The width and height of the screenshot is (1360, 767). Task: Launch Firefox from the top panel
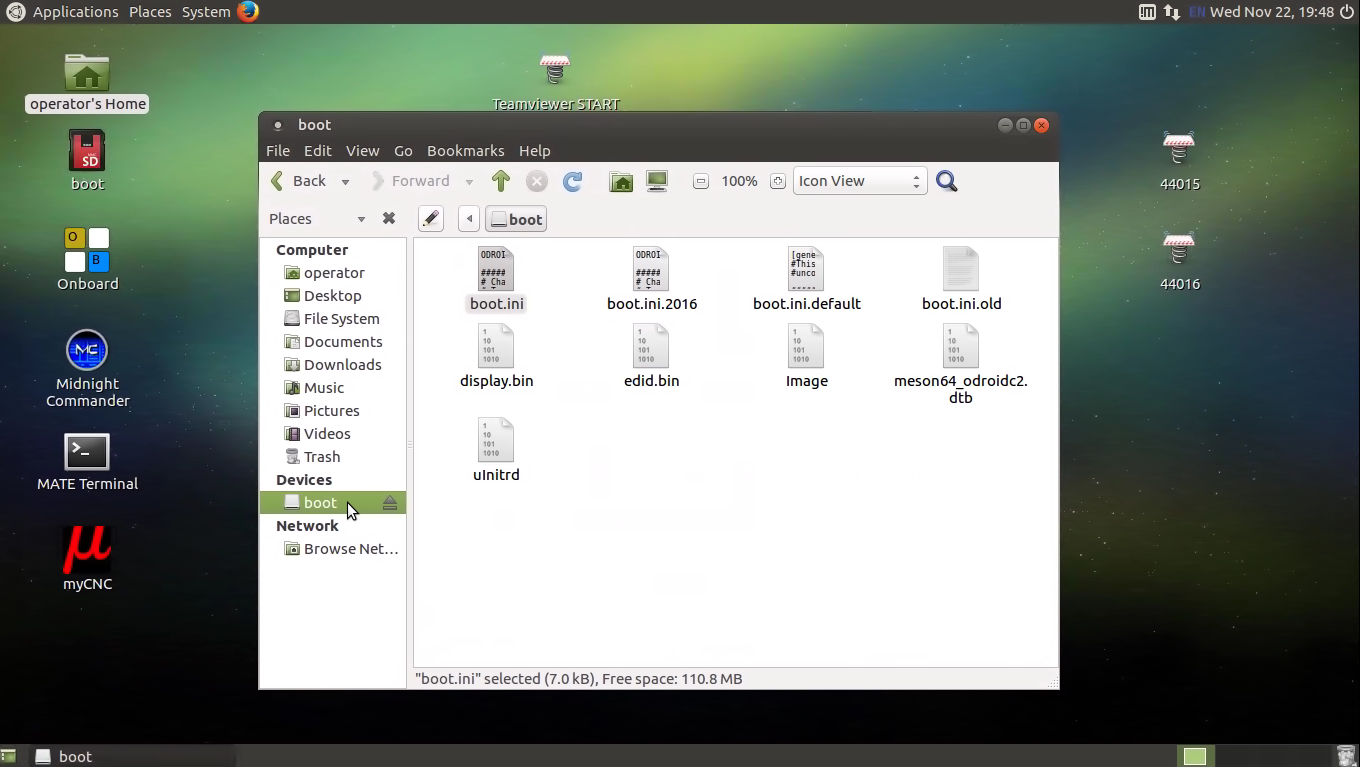pos(248,12)
